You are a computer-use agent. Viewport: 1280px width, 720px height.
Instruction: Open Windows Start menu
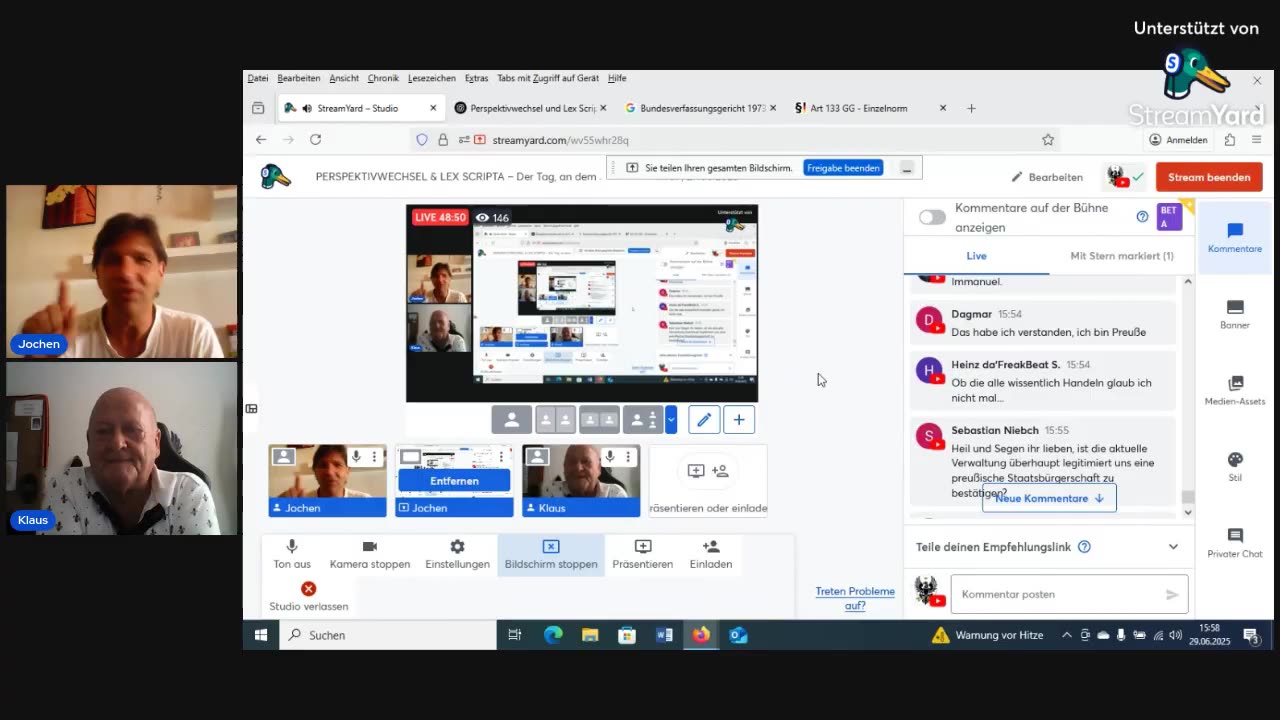pyautogui.click(x=261, y=635)
